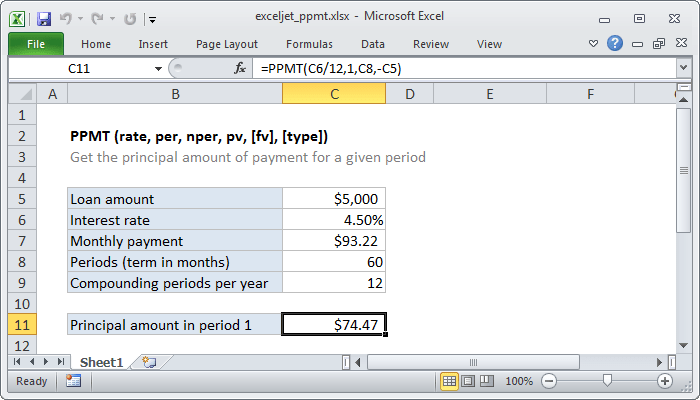Image resolution: width=700 pixels, height=400 pixels.
Task: Select the Sheet1 tab
Action: click(101, 362)
